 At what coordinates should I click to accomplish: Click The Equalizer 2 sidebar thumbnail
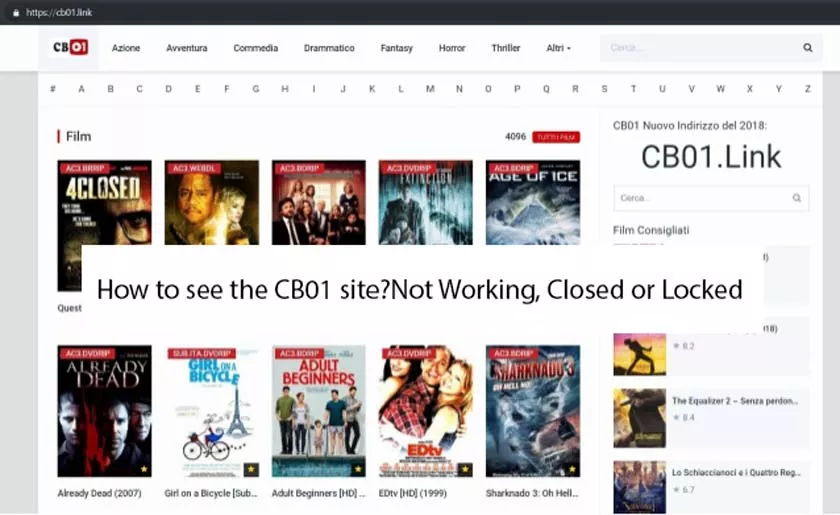tap(640, 418)
